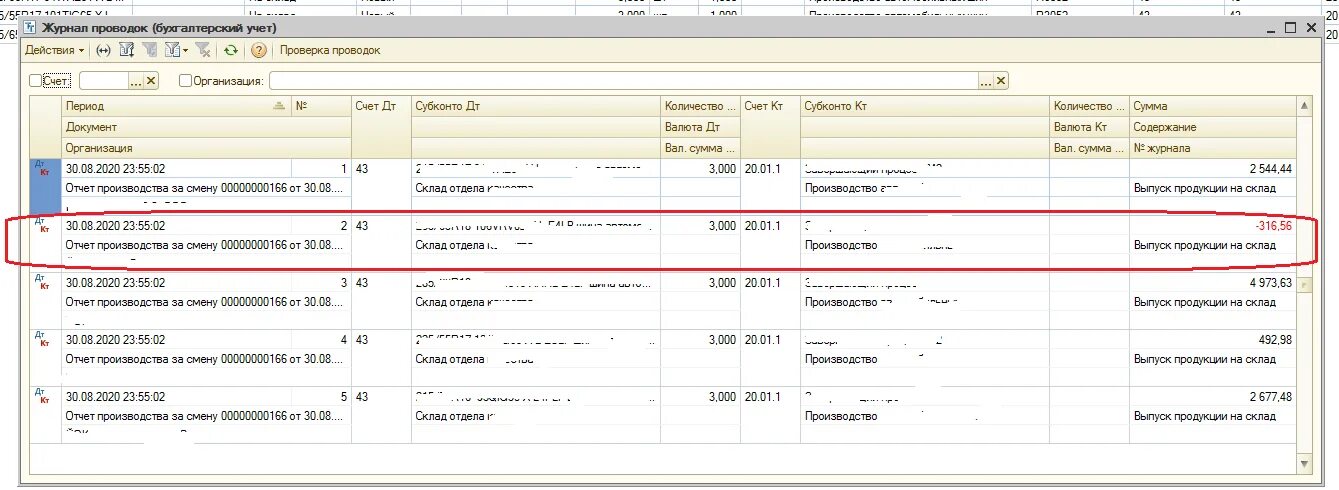Toggle the Счет filter checkbox
Viewport: 1339px width, 490px height.
(x=36, y=81)
